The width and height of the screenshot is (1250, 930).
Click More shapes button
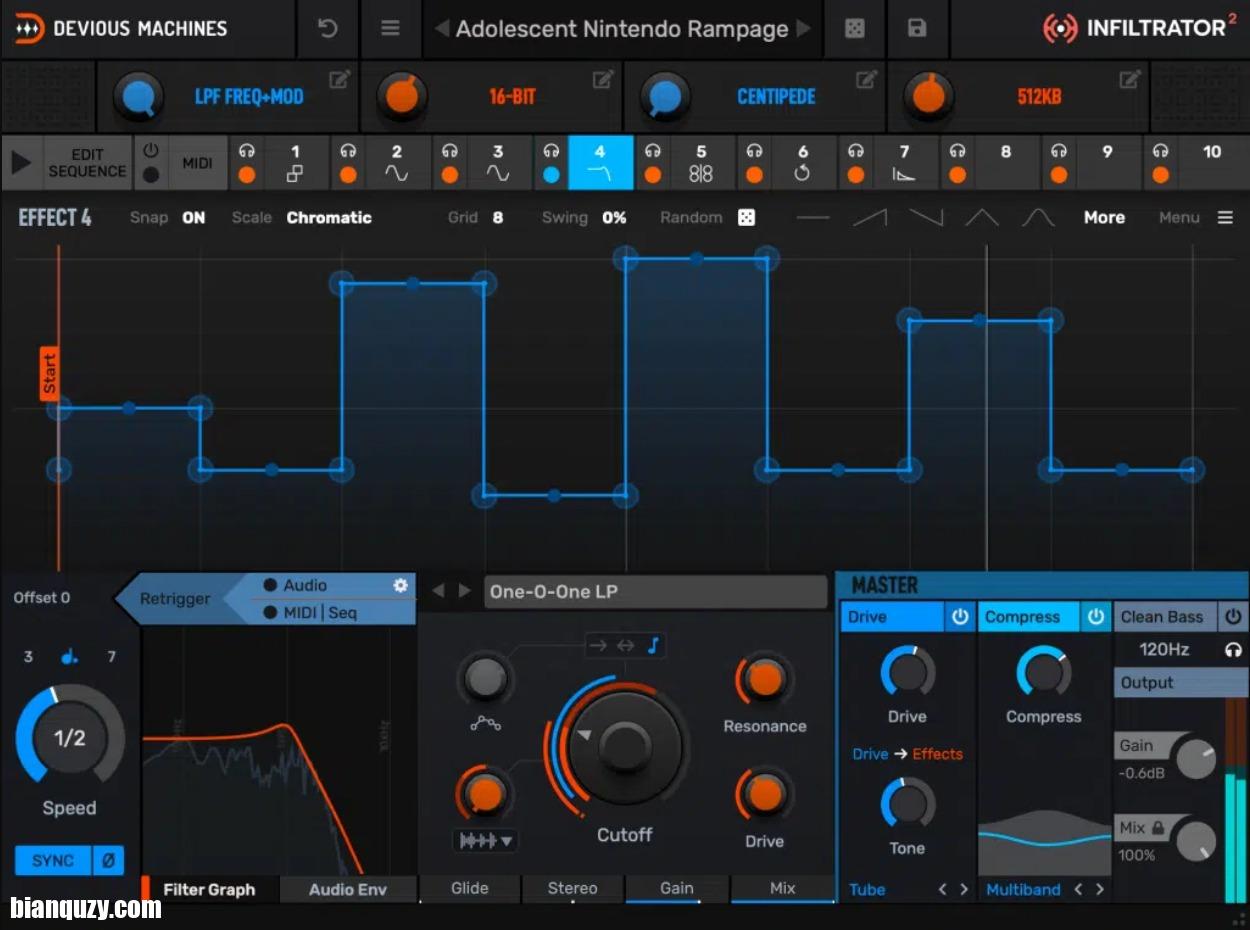pyautogui.click(x=1104, y=217)
